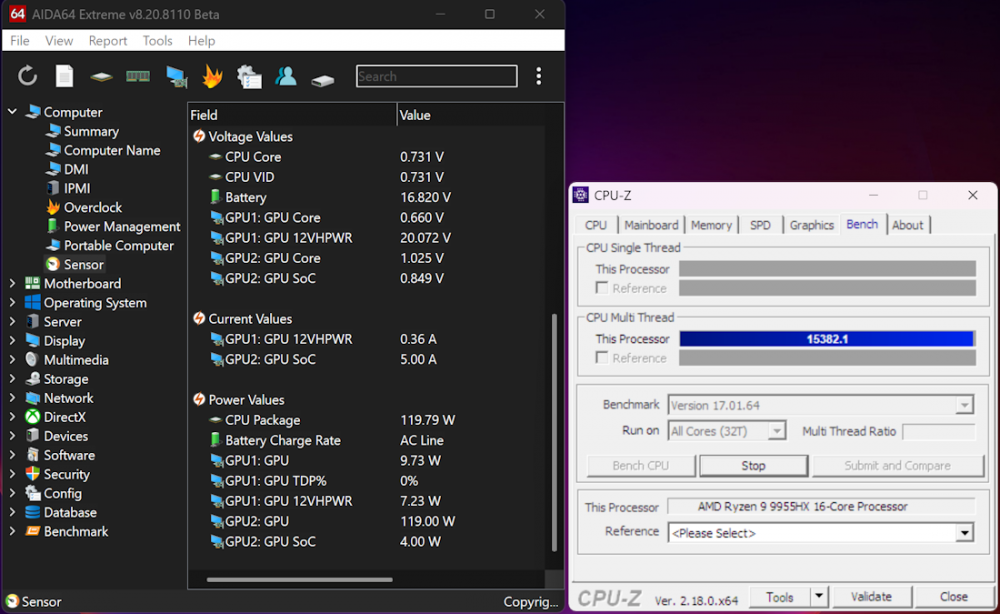Click the memory module toolbar icon
This screenshot has height=614, width=1000.
click(x=138, y=76)
